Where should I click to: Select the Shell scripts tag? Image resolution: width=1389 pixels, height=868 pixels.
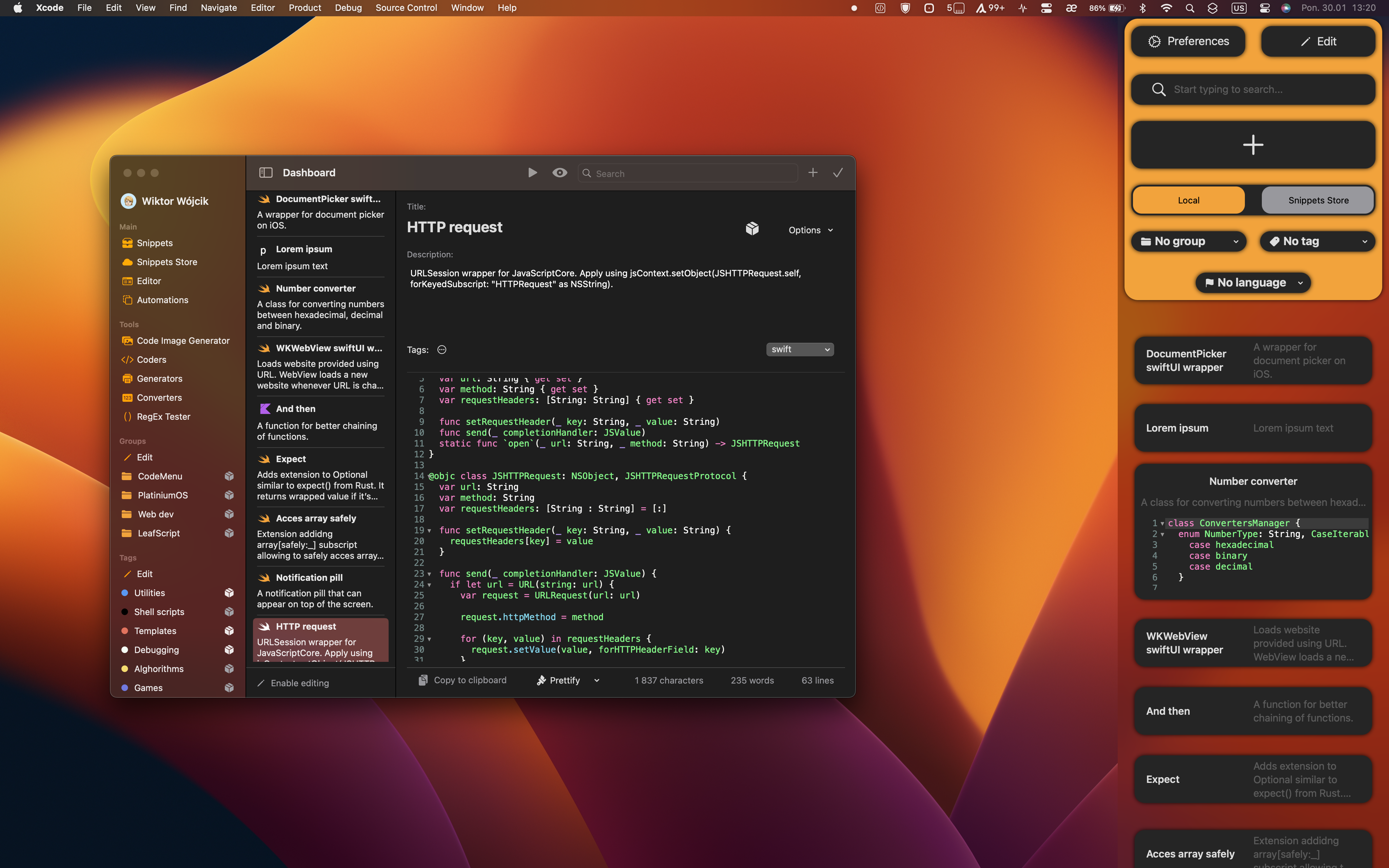pyautogui.click(x=153, y=611)
